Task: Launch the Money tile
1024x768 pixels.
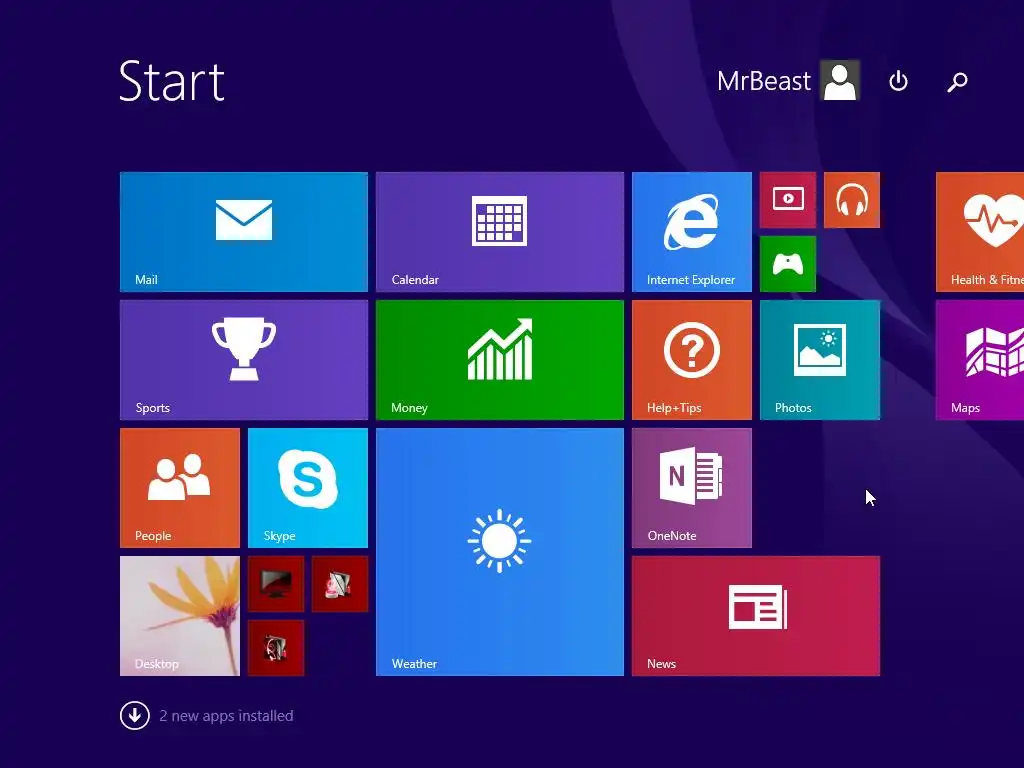Action: [x=500, y=360]
